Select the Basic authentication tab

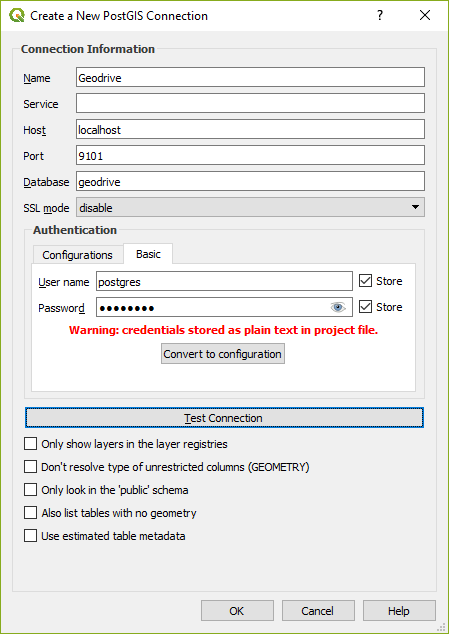coord(148,254)
